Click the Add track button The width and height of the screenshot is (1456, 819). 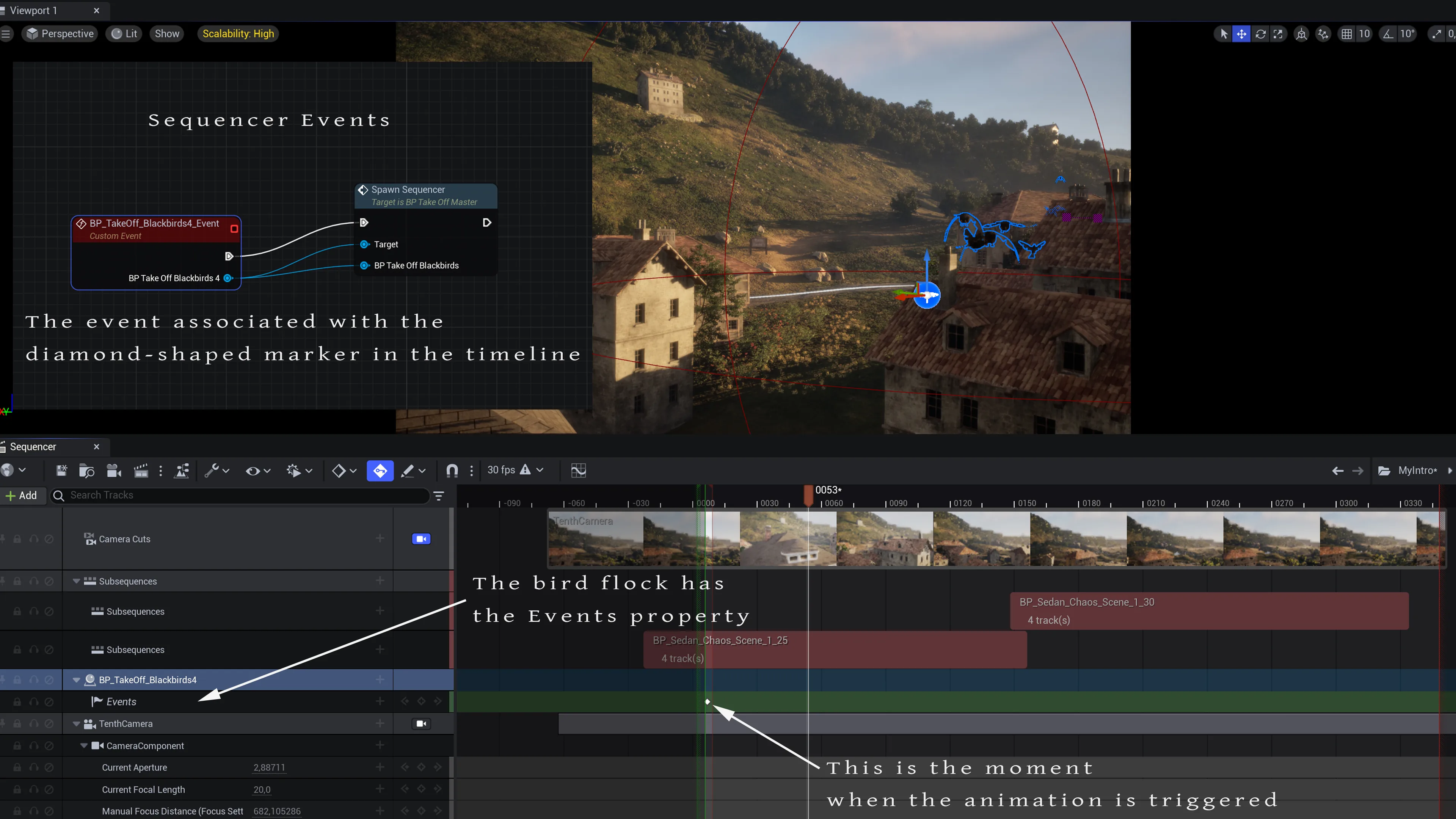click(x=22, y=496)
